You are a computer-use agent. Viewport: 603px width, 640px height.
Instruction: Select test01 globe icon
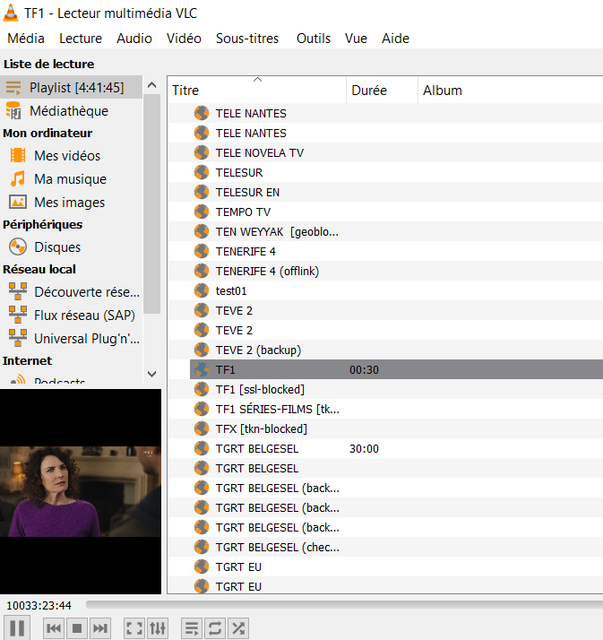click(201, 291)
